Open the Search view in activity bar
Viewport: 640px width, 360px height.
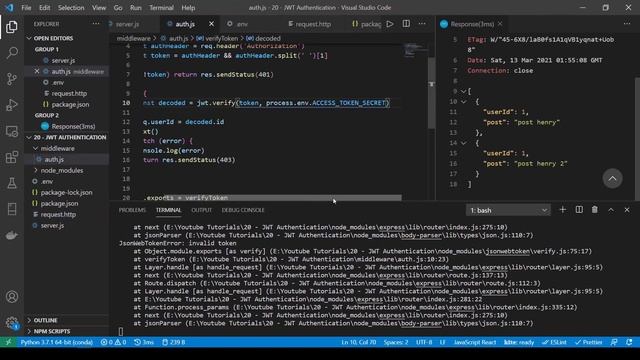[x=12, y=53]
